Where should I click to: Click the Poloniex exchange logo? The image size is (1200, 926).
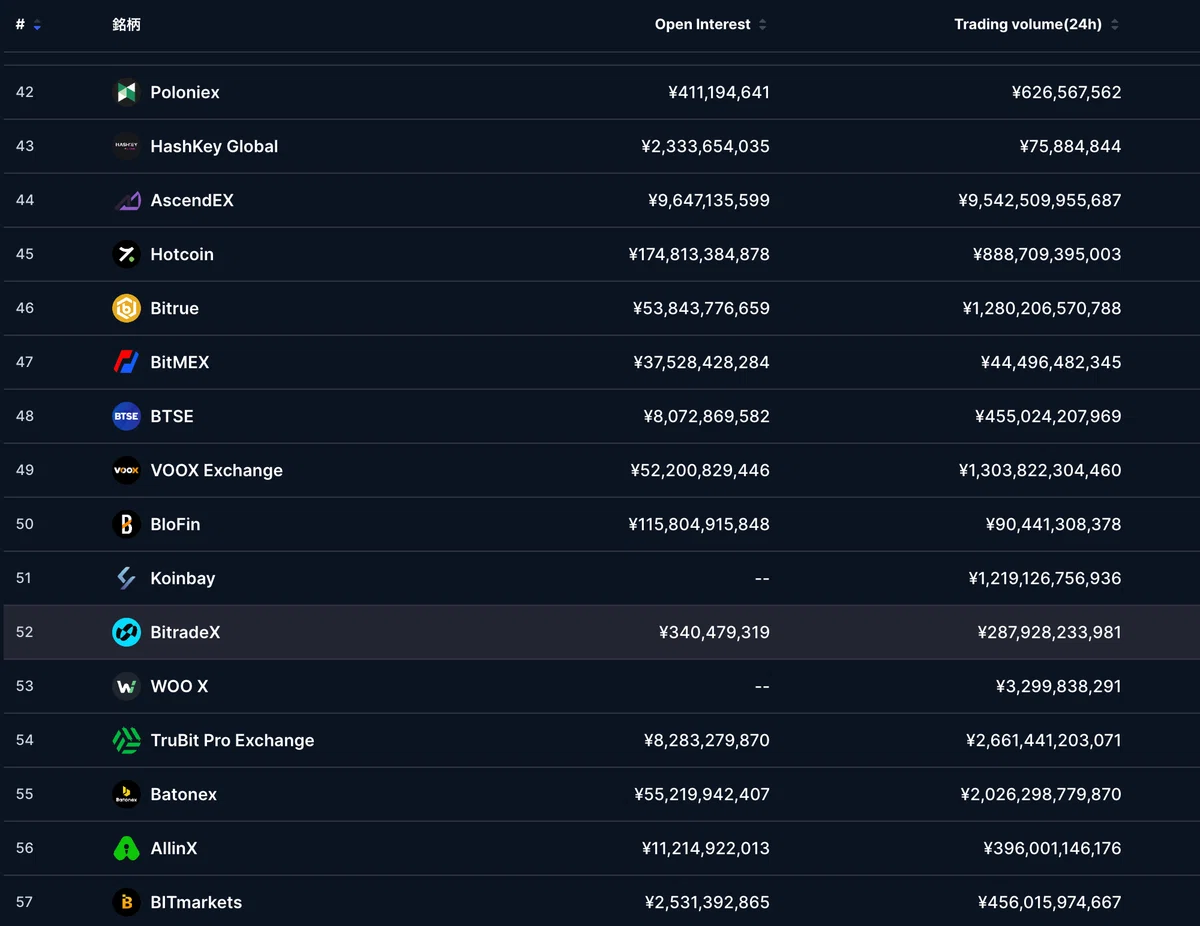(x=126, y=92)
